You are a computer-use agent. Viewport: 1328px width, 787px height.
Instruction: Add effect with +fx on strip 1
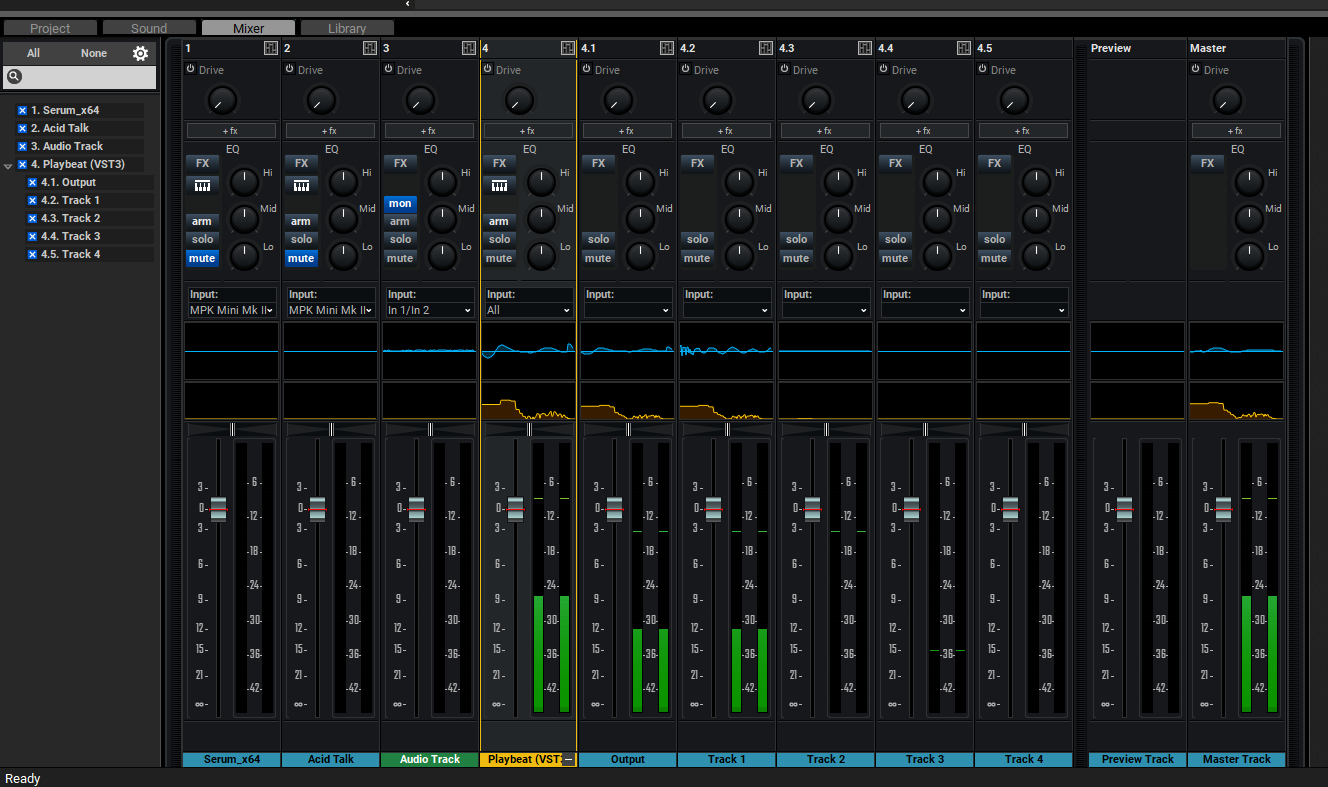click(232, 131)
